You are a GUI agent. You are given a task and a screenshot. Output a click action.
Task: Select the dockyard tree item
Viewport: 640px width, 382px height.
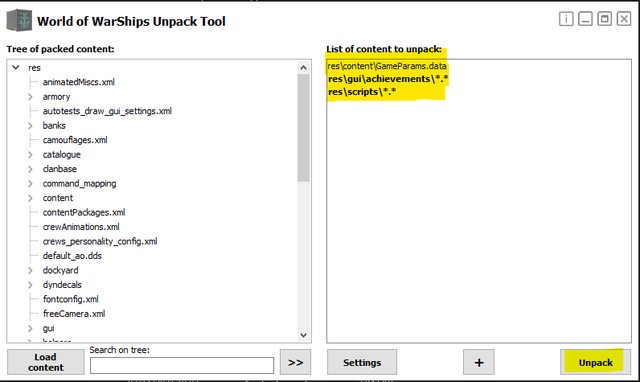click(60, 270)
